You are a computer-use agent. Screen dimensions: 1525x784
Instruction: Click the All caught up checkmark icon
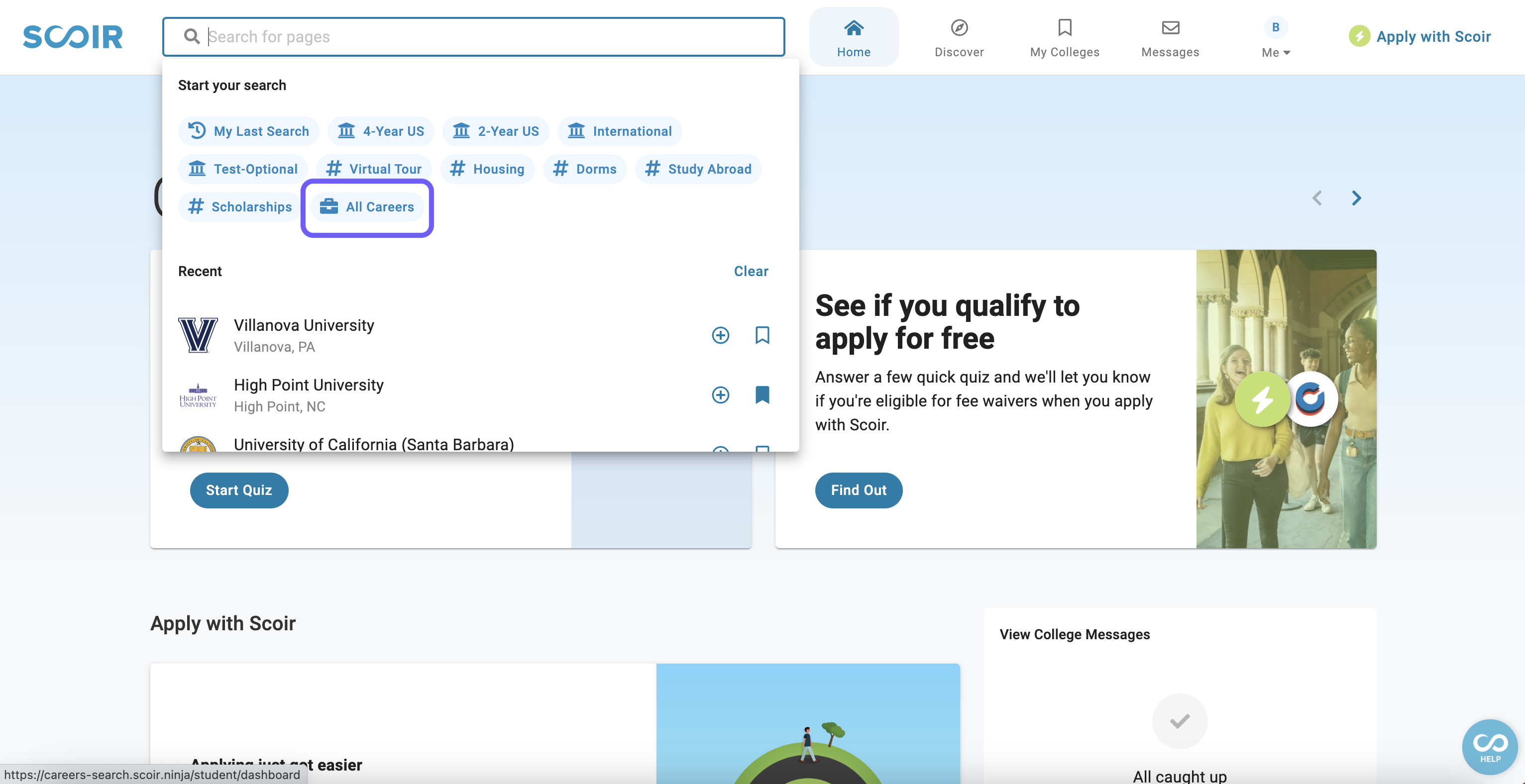pos(1179,721)
